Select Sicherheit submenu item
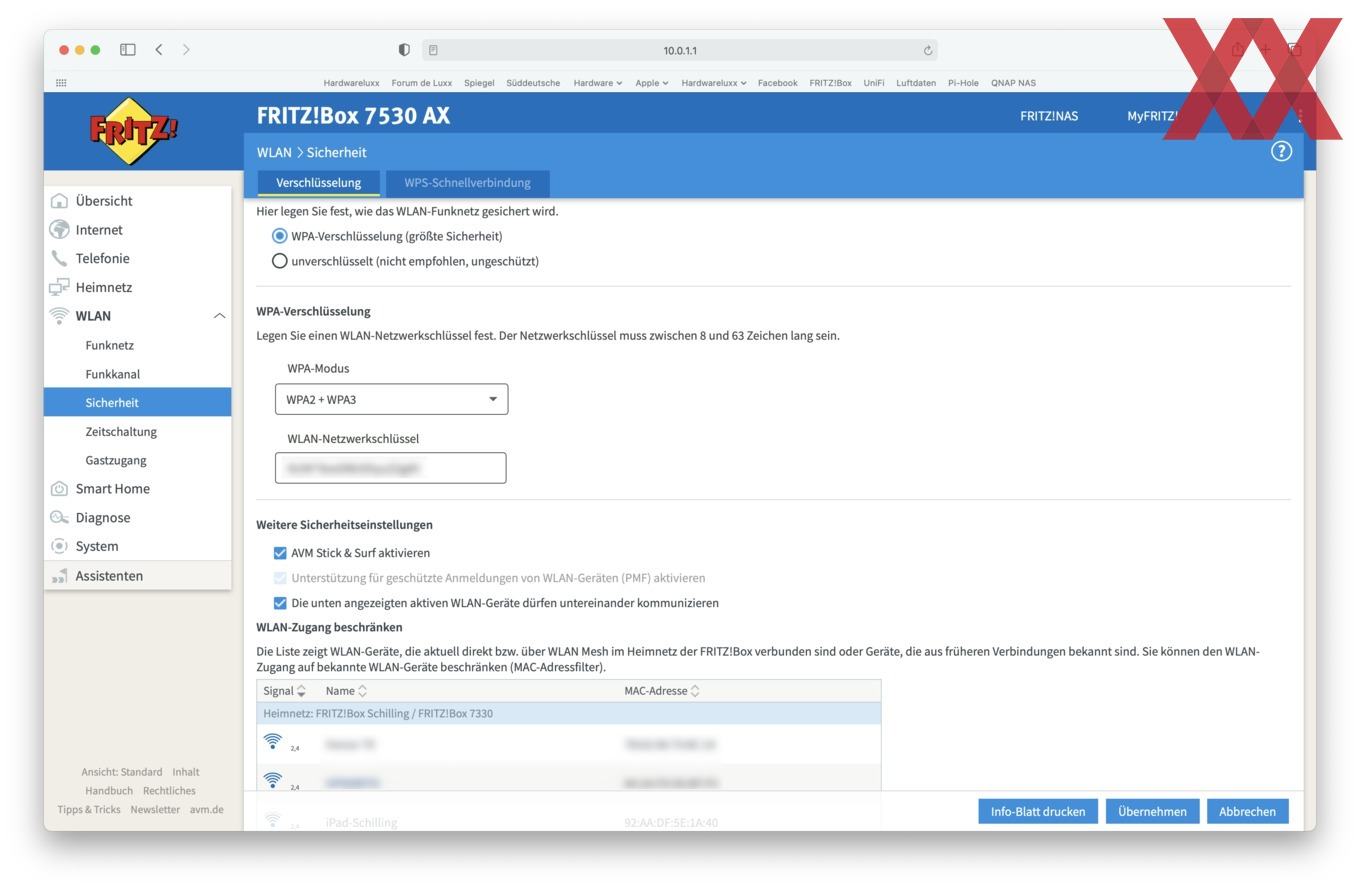Screen dimensions: 1360x889 138,403
